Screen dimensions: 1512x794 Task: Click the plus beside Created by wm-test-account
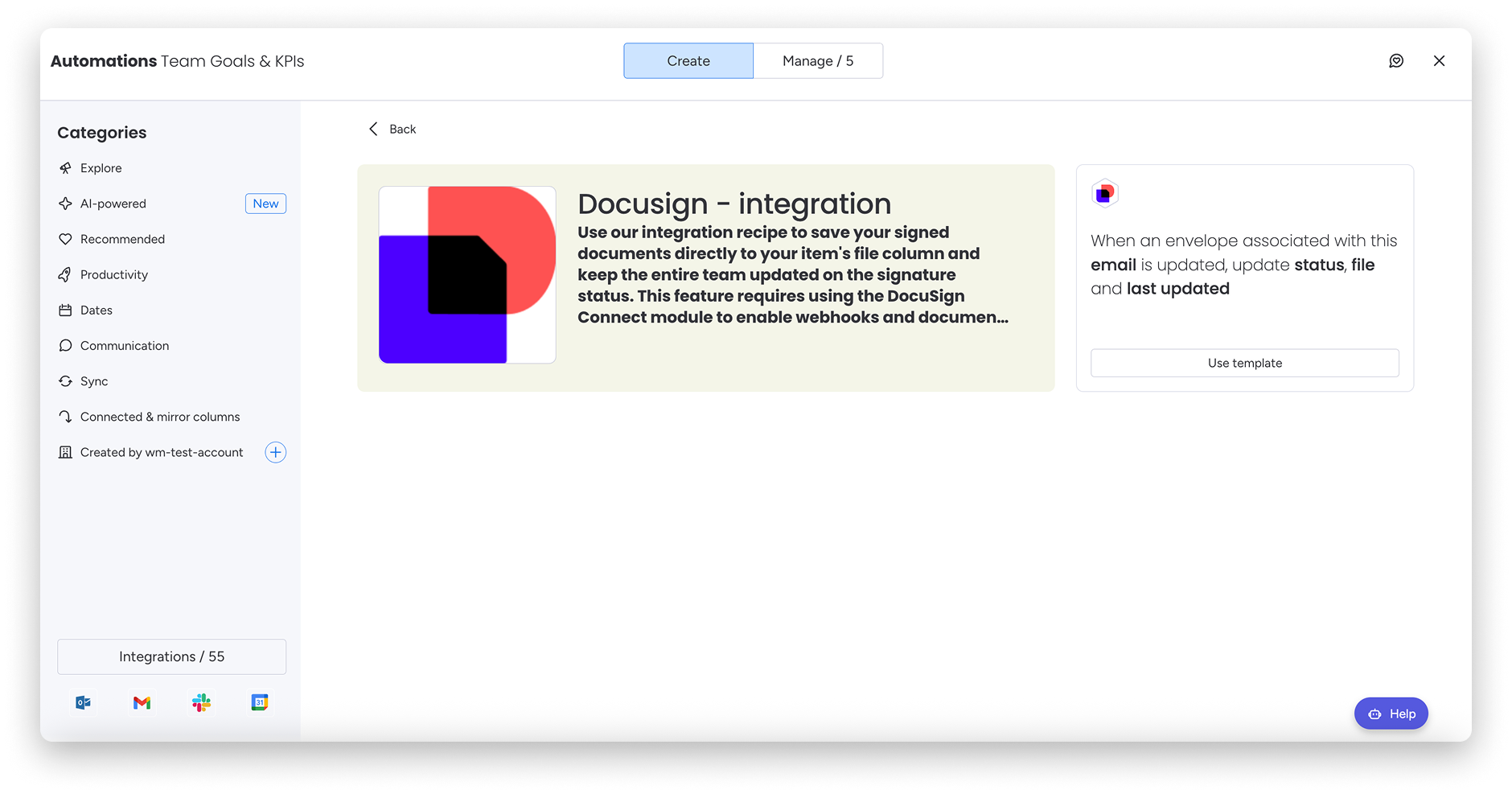coord(275,451)
